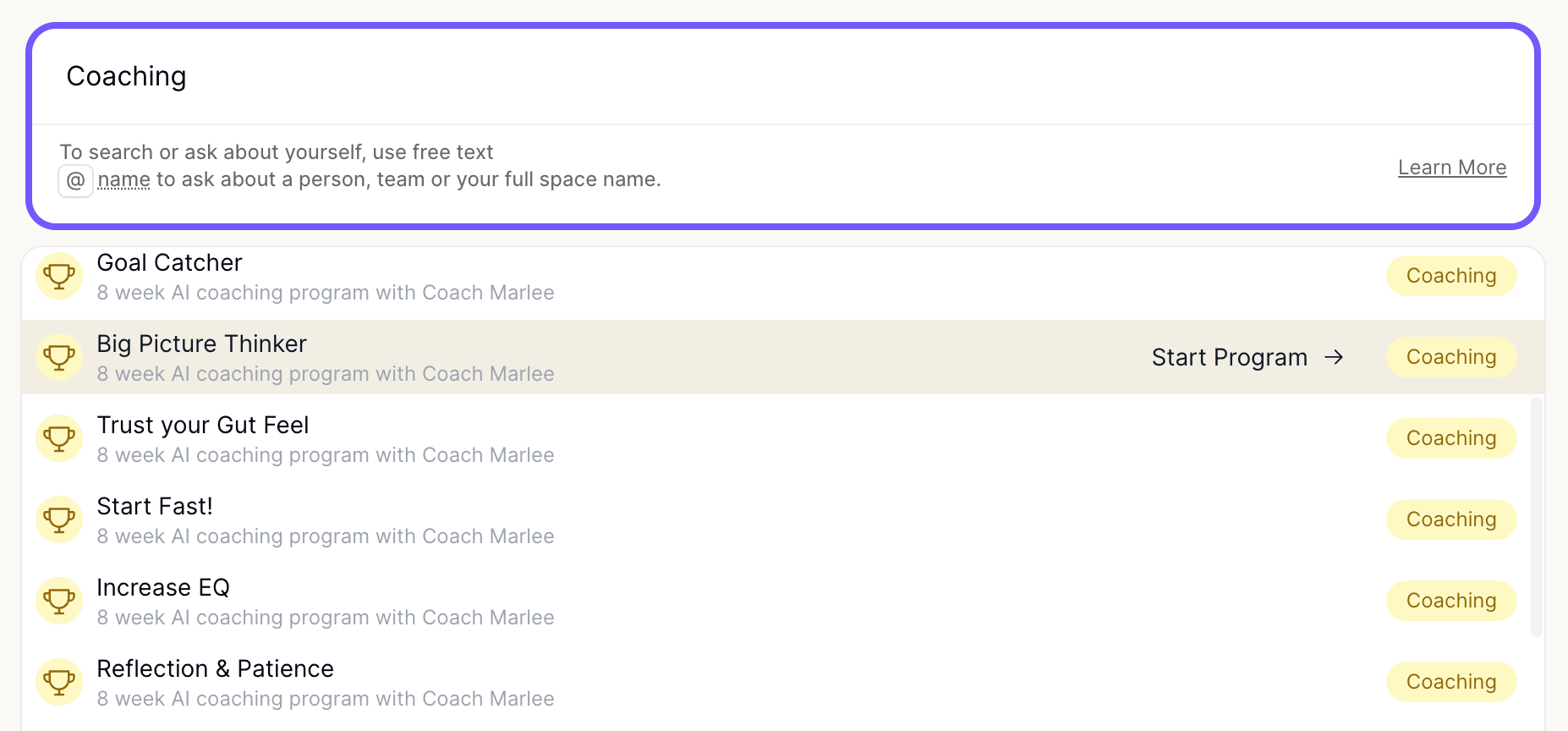Screen dimensions: 1568x731
Task: Click the Trust your Gut Feel trophy icon
Action: click(x=59, y=438)
